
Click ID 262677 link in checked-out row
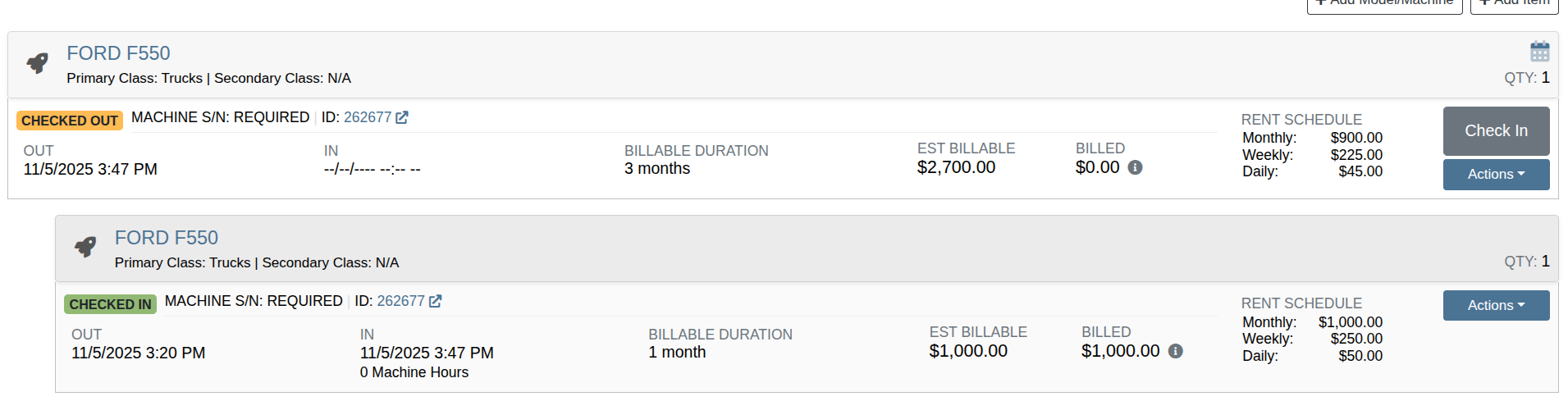[x=368, y=117]
